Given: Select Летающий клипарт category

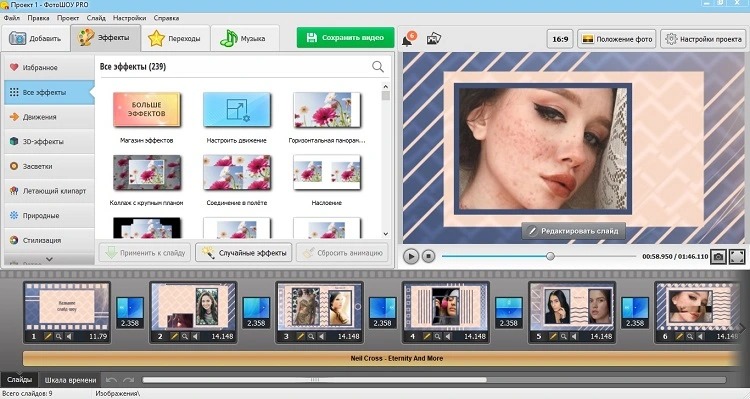Looking at the screenshot, I should click(49, 191).
